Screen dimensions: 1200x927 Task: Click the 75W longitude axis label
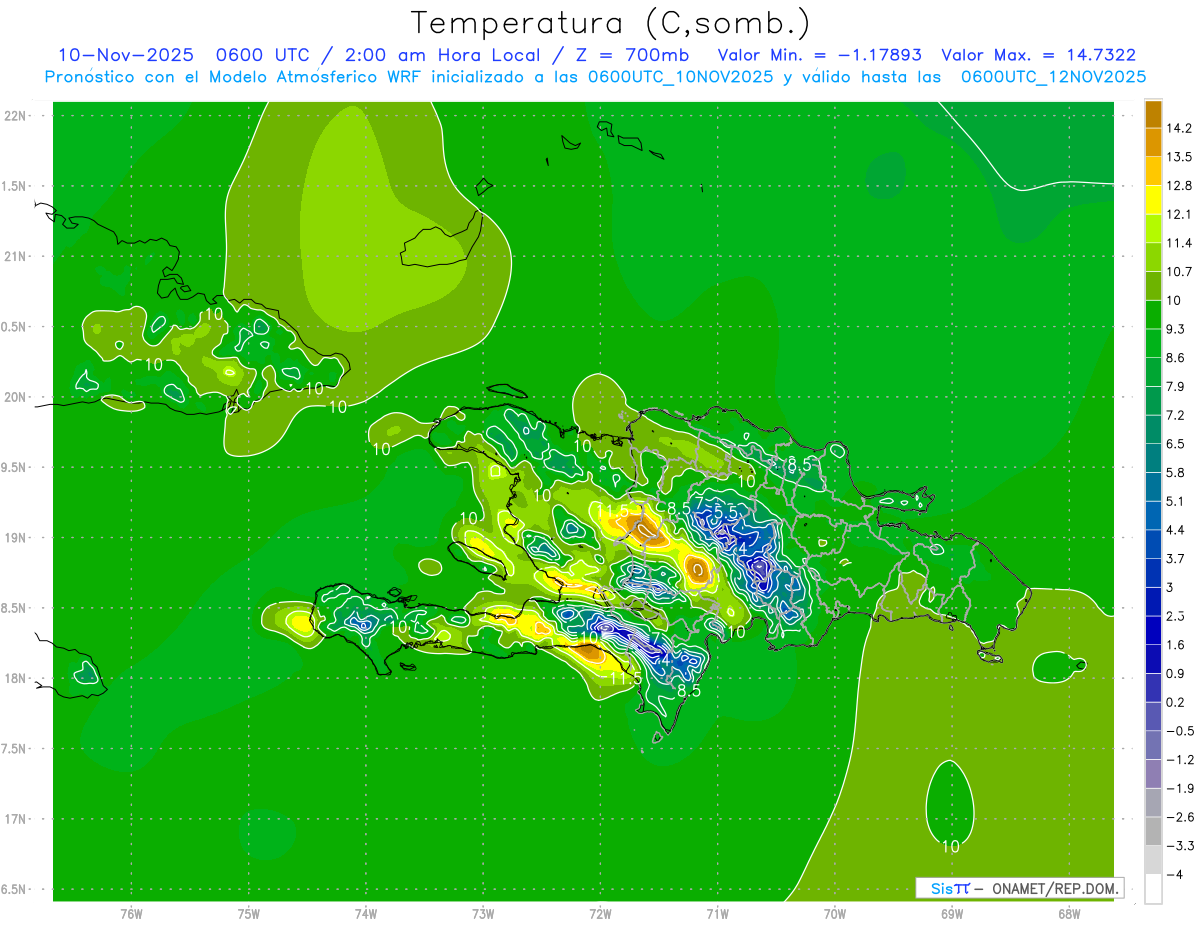pyautogui.click(x=248, y=913)
